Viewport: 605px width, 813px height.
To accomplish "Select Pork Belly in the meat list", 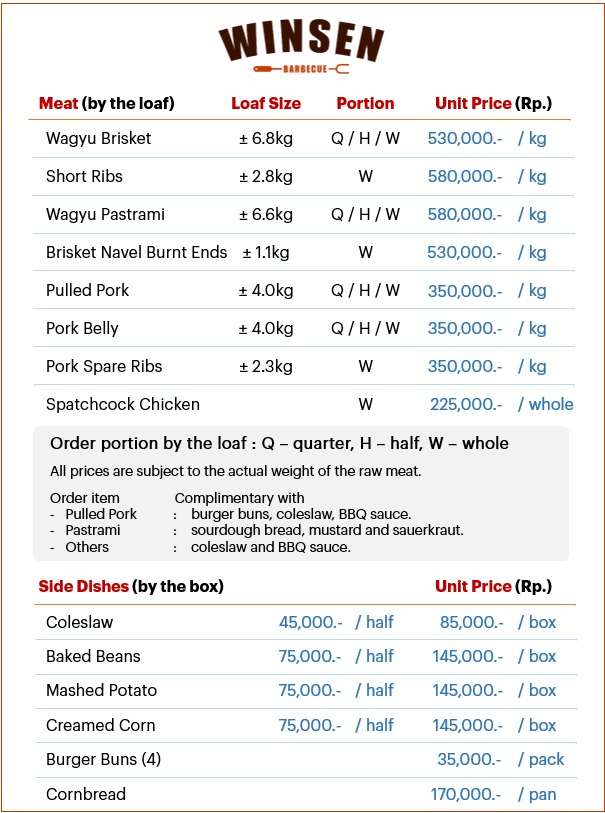I will tap(82, 328).
